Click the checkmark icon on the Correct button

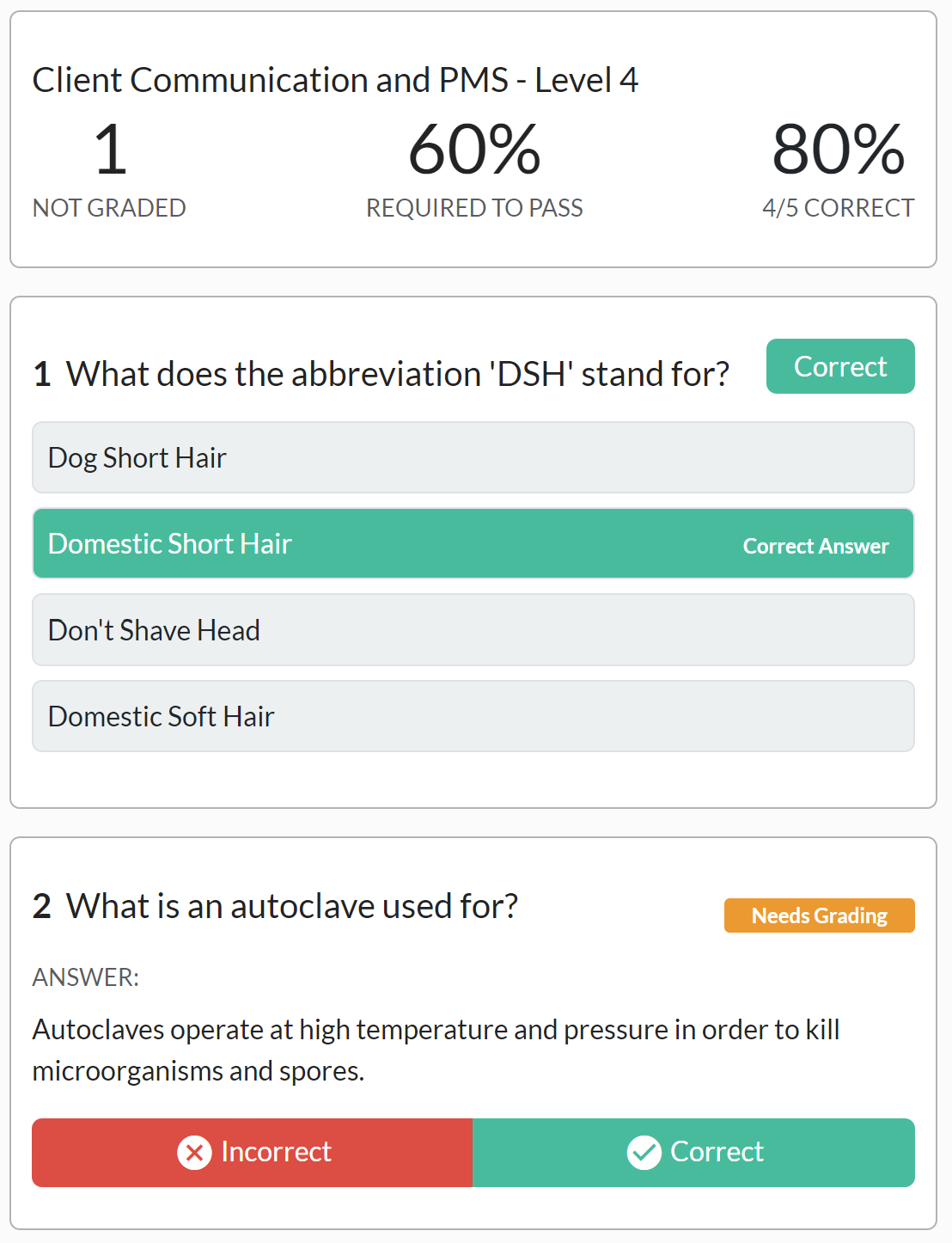tap(644, 1152)
